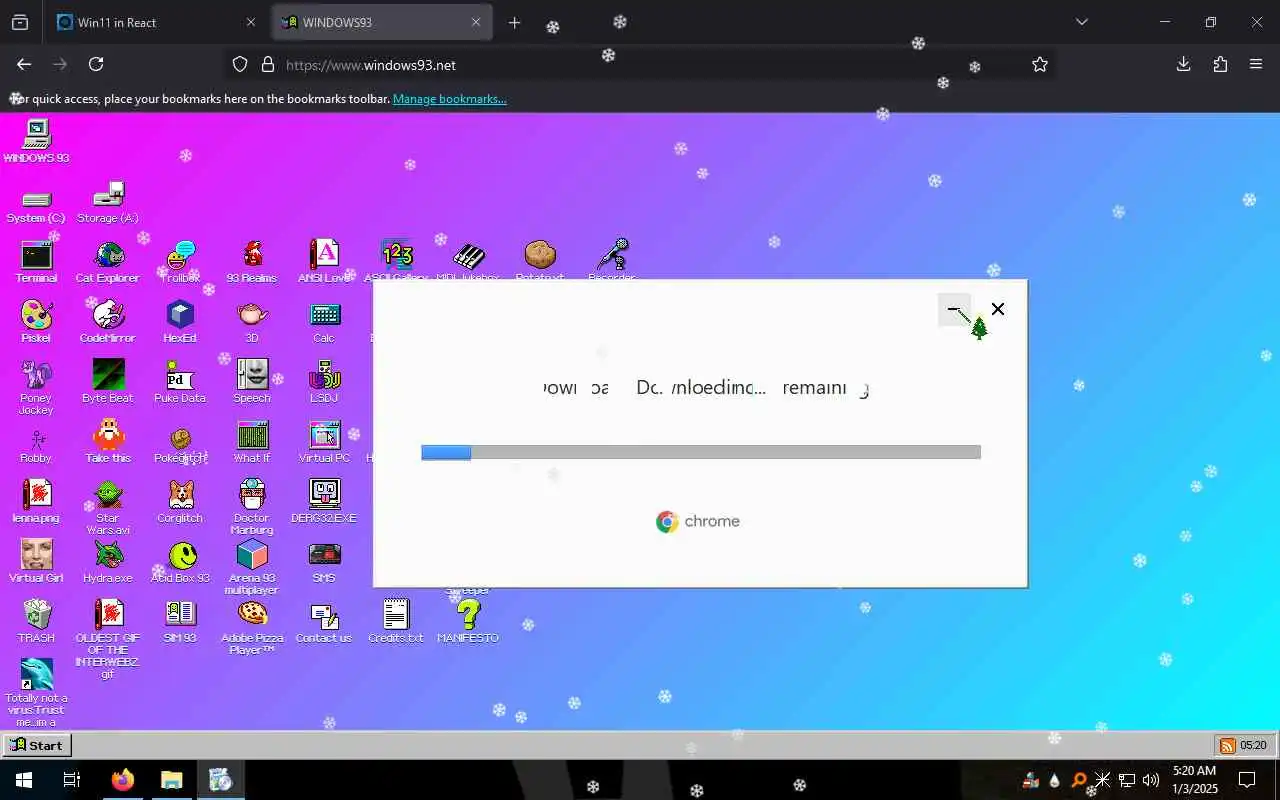Launch the 93 Realms icon

tap(252, 263)
